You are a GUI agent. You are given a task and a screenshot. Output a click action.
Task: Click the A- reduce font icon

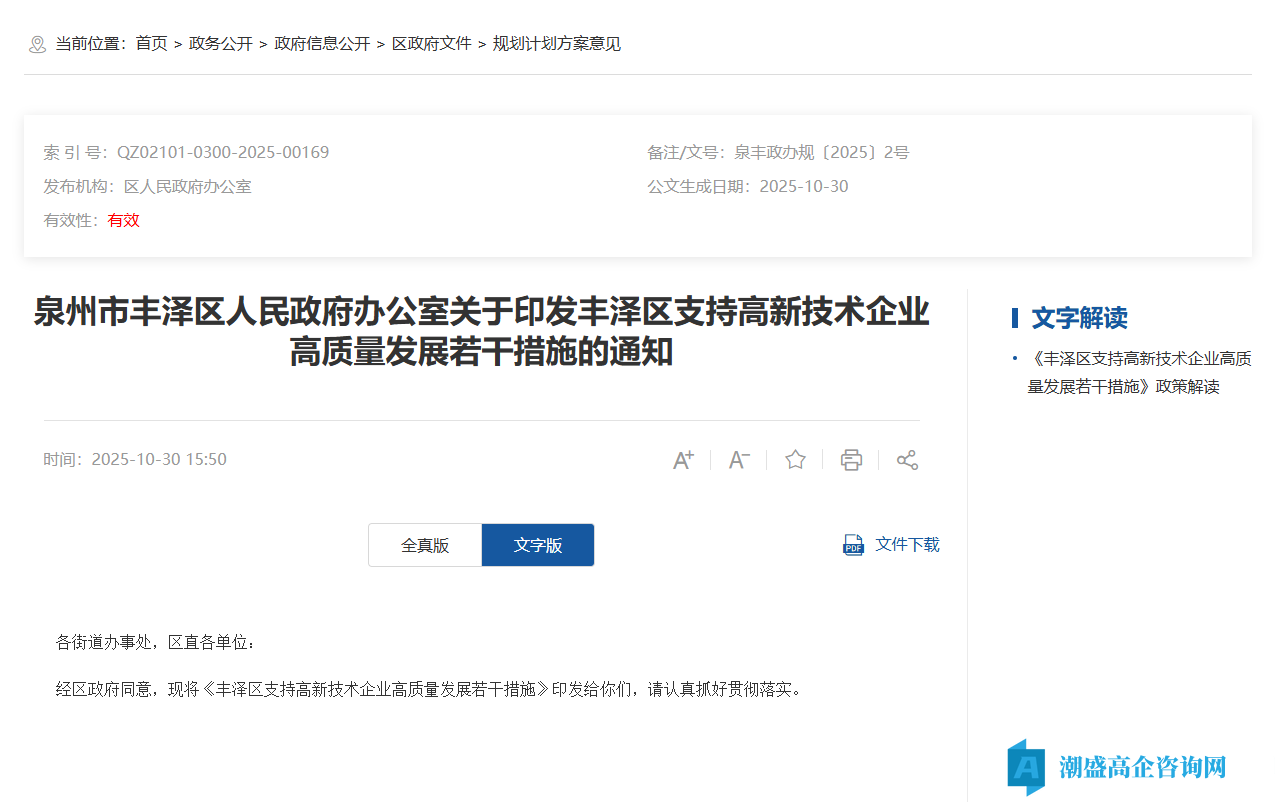coord(739,459)
